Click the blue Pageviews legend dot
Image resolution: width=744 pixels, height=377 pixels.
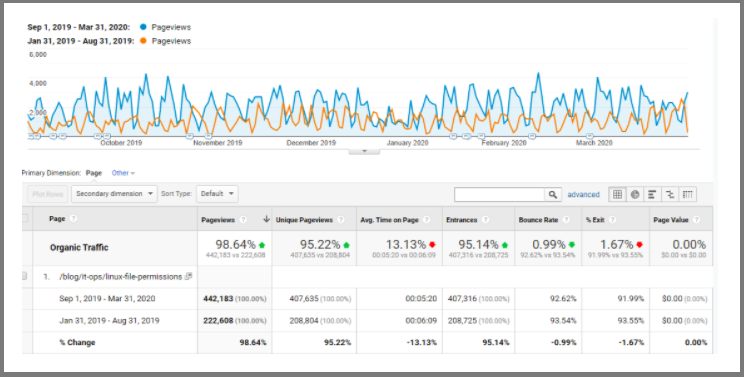click(x=143, y=27)
